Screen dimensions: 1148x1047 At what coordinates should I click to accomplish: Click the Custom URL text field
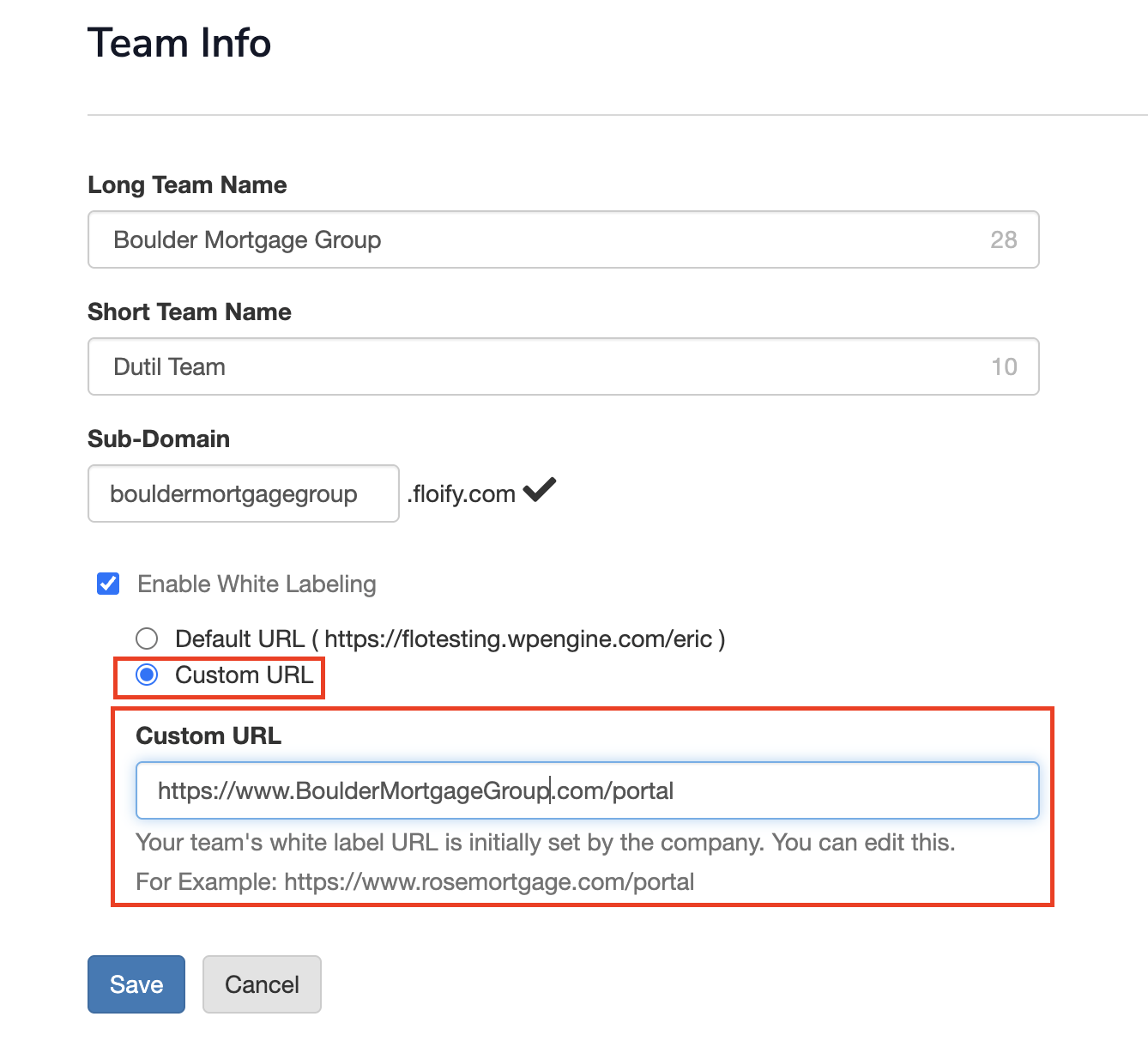587,790
